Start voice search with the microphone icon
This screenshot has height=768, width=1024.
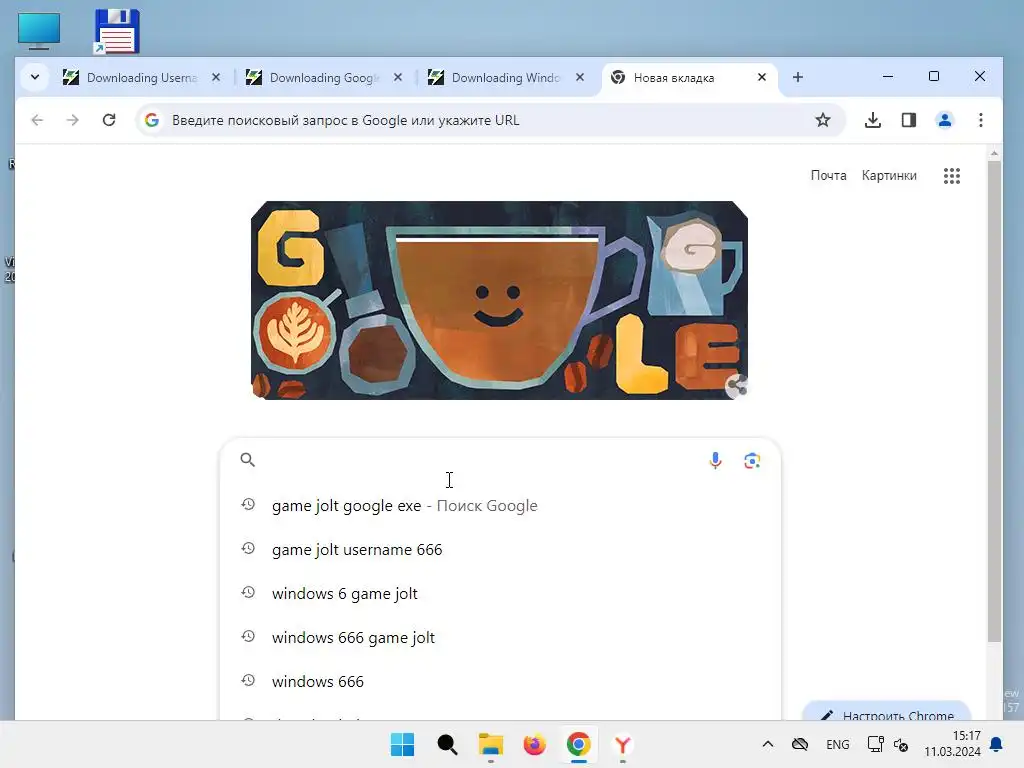(x=715, y=460)
